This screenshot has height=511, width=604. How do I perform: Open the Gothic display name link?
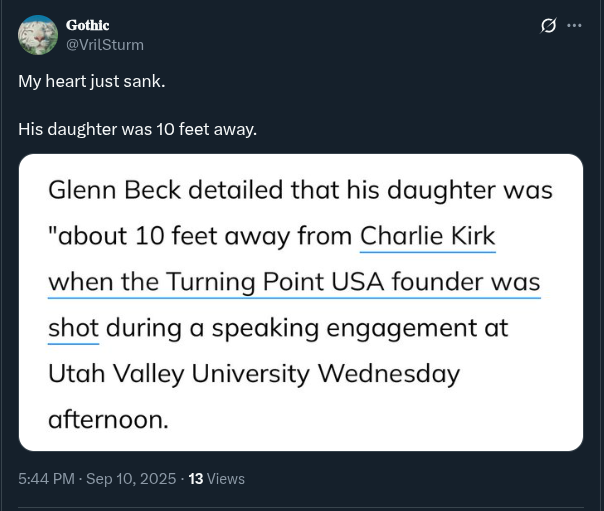[x=87, y=25]
